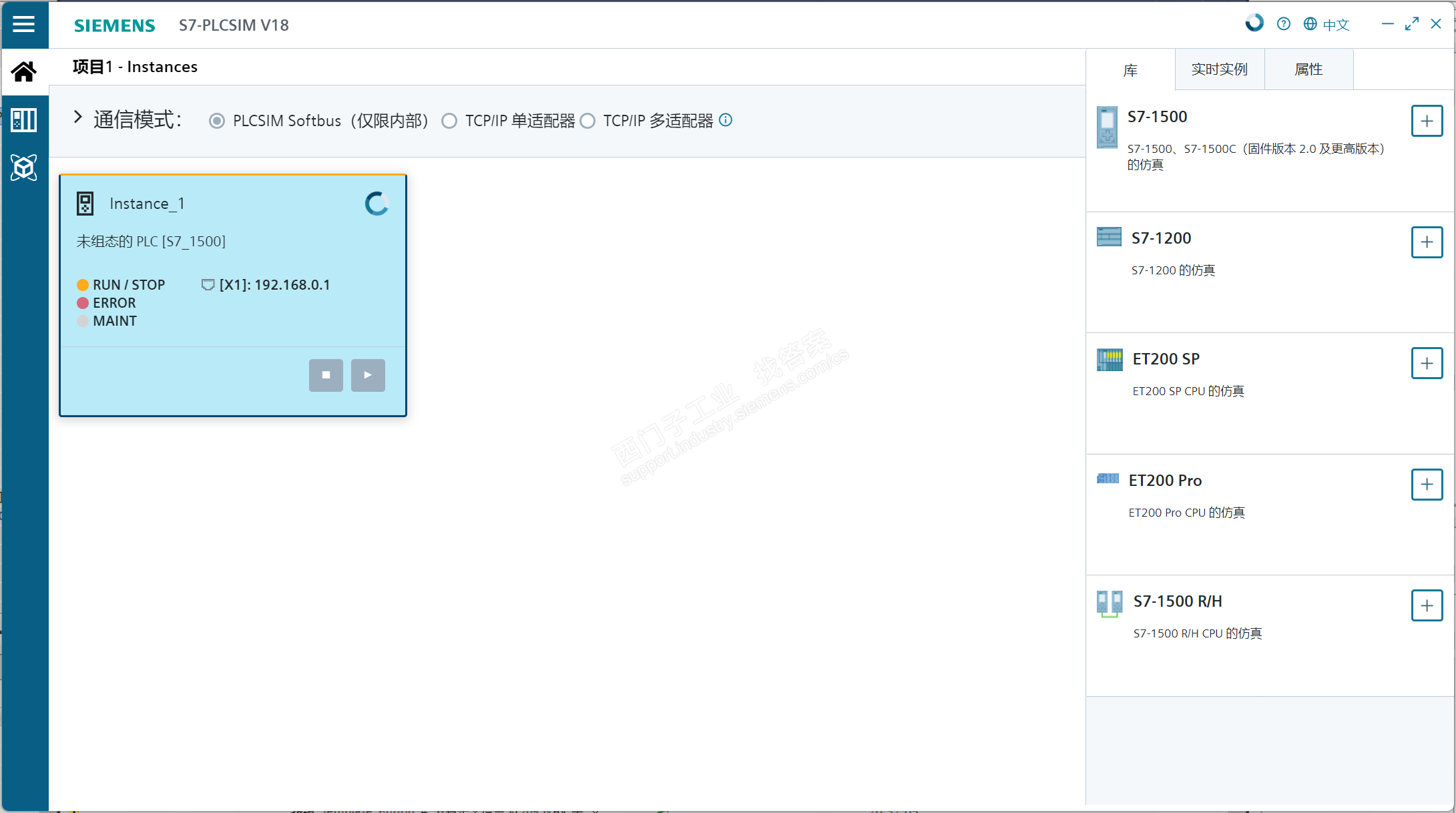Select TCP/IP single adapter mode
1456x813 pixels.
point(449,121)
